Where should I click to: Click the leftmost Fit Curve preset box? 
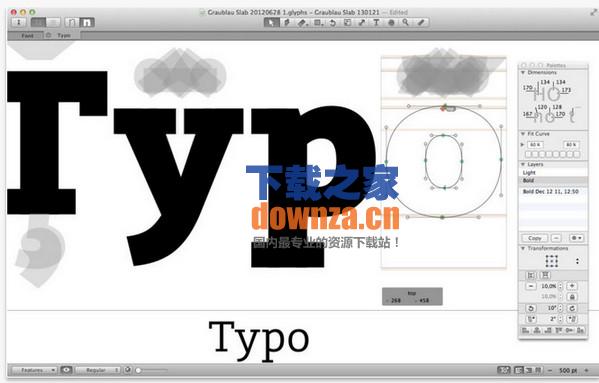click(x=528, y=154)
